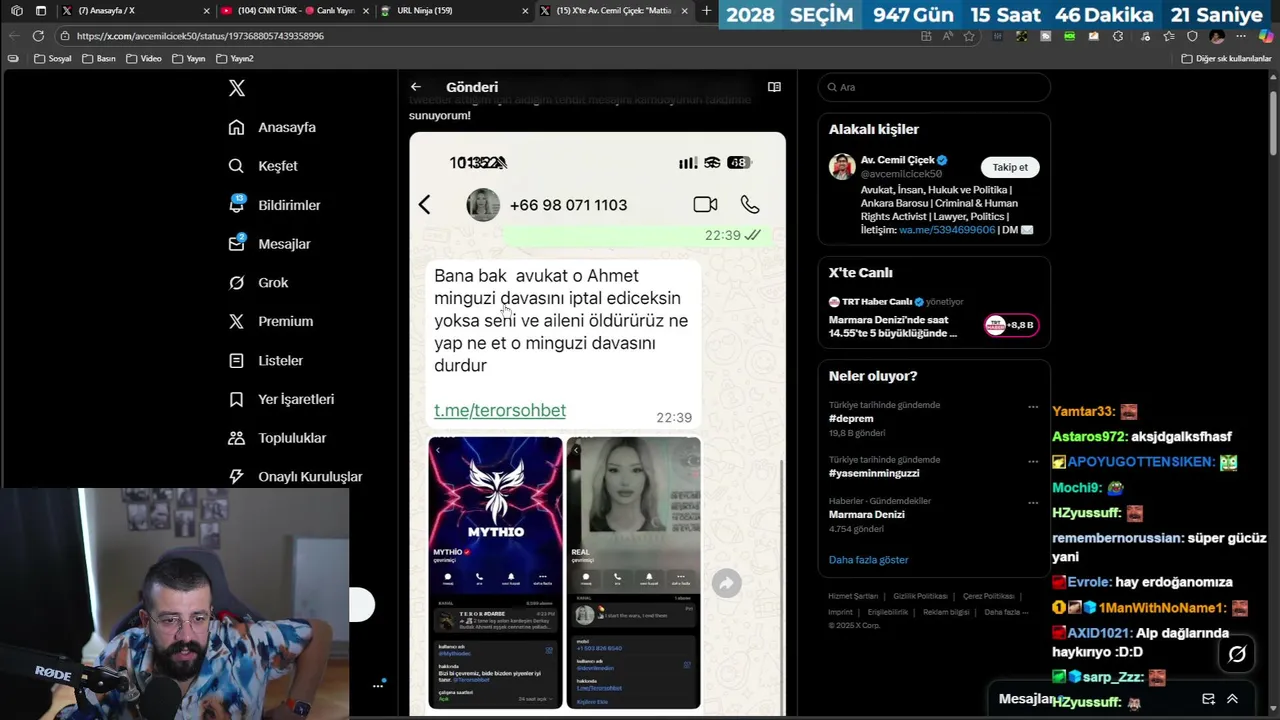Close the URL Ninja tab
Screen dimensions: 1280x720
(525, 11)
